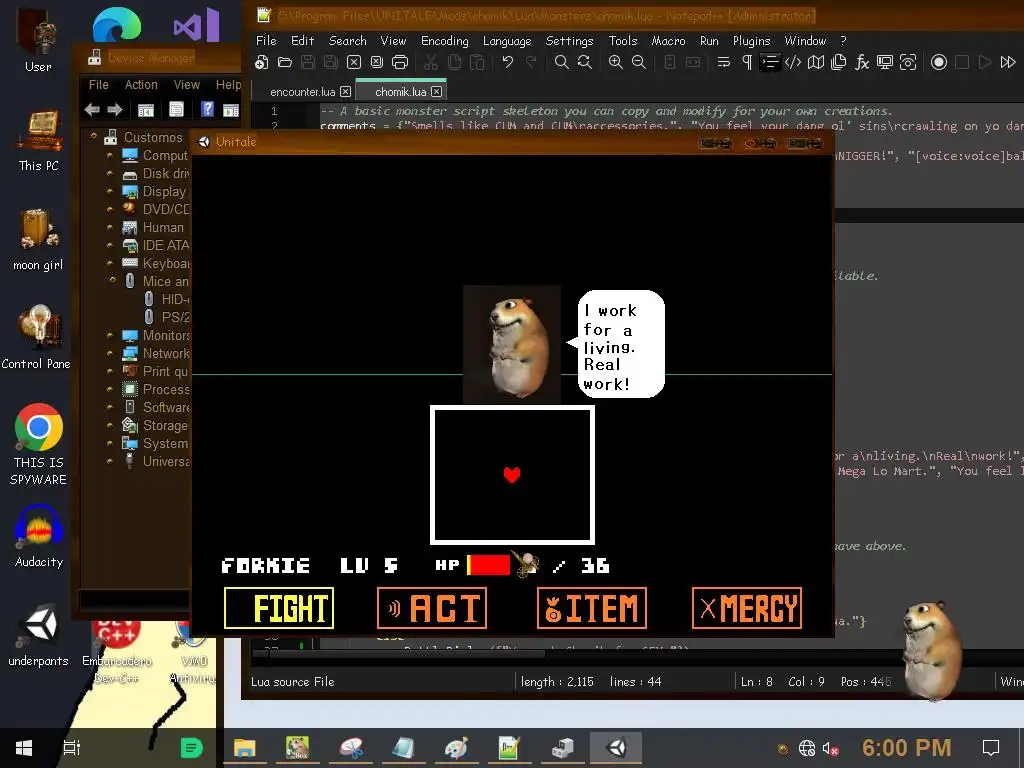Click the Zoom In icon in Notepad++
The width and height of the screenshot is (1024, 768).
tap(615, 62)
